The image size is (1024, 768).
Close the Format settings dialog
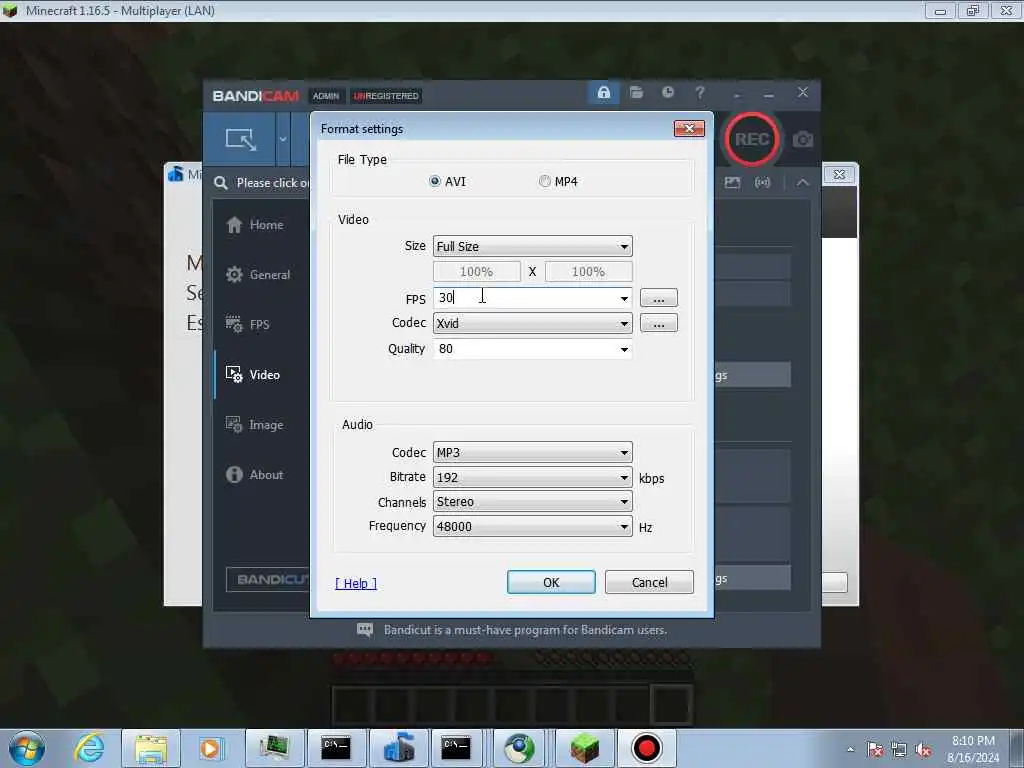689,129
